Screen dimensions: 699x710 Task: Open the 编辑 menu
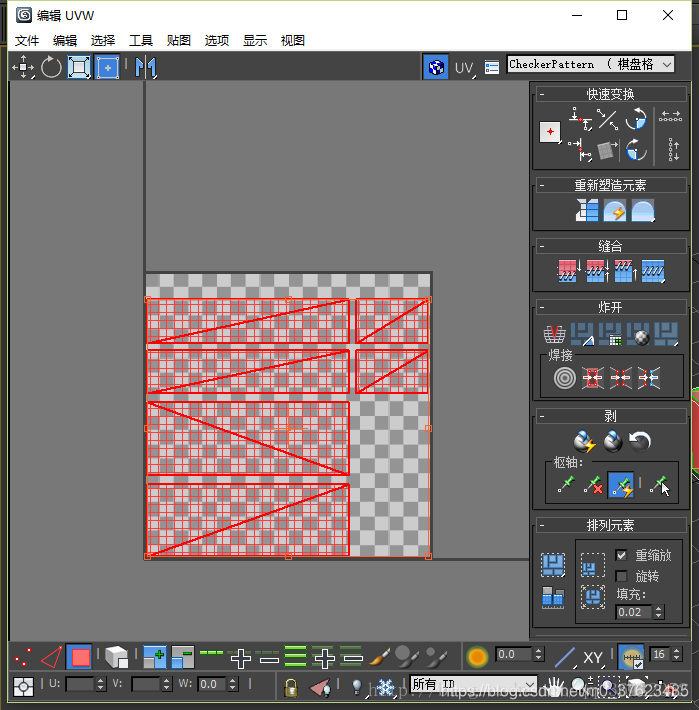[65, 41]
